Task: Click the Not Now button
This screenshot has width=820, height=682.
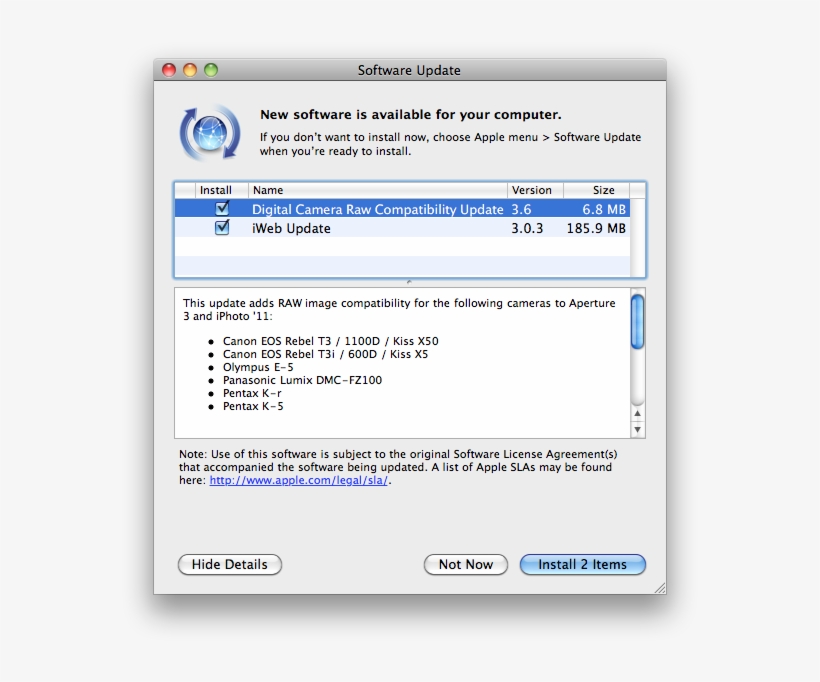Action: click(x=466, y=564)
